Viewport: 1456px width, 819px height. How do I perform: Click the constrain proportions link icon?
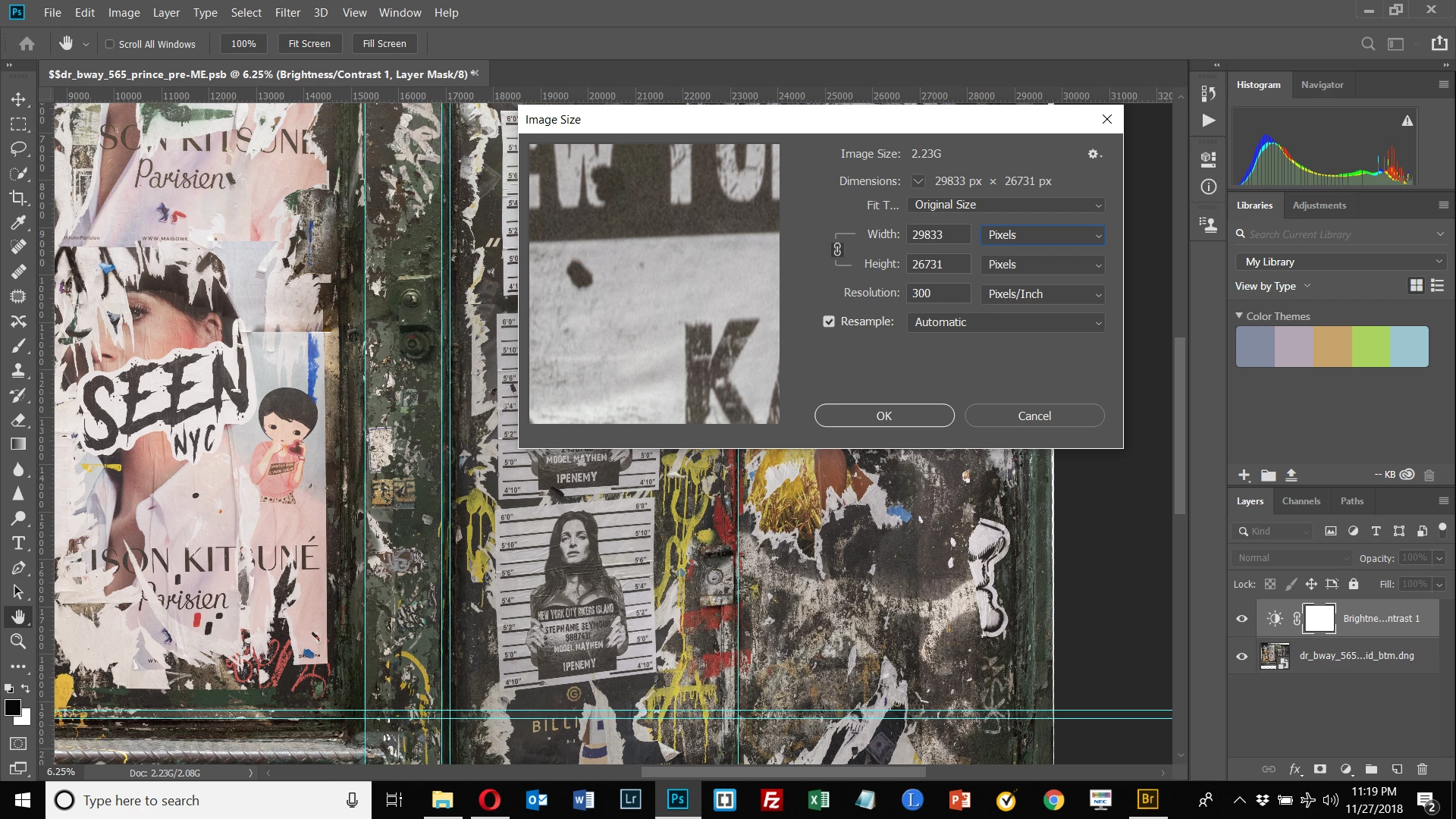(x=837, y=249)
